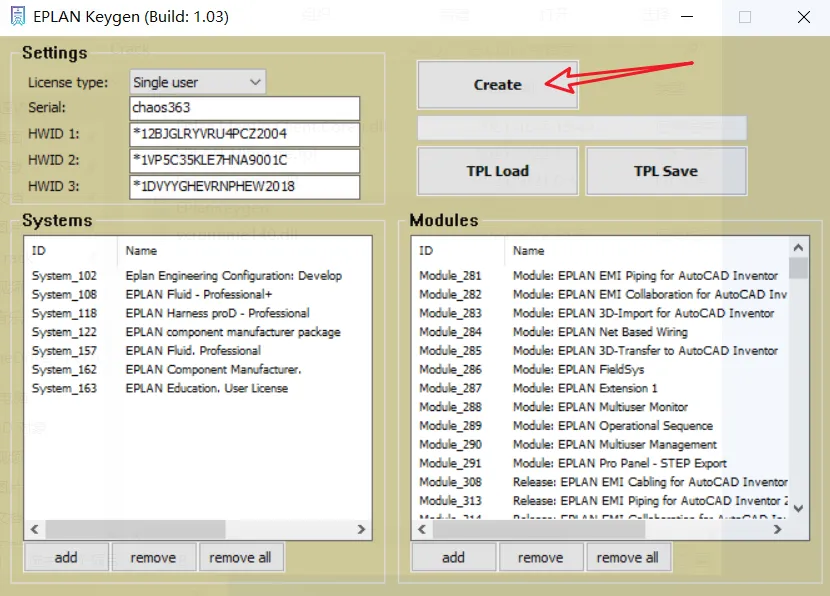
Task: Click the Modules horizontal scrollbar thumb
Action: (x=539, y=529)
